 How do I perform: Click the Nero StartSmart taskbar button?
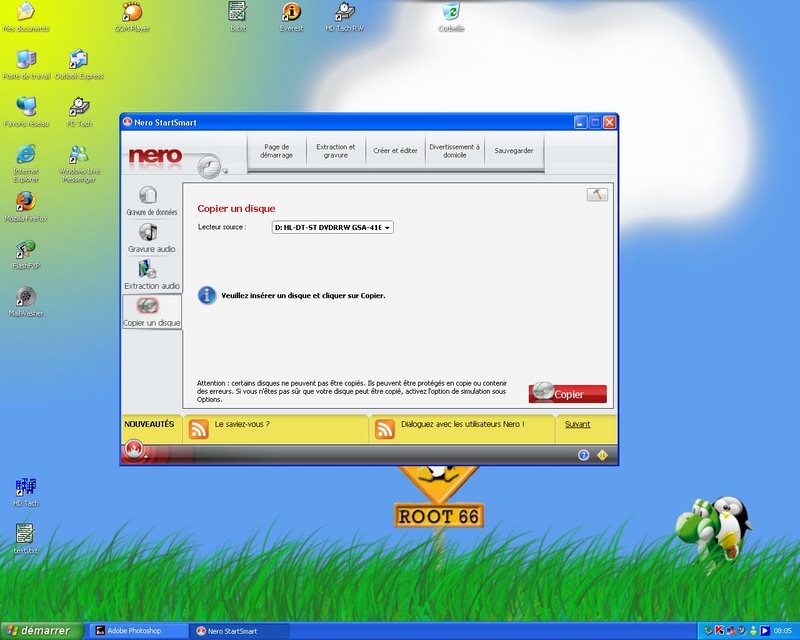coord(240,631)
